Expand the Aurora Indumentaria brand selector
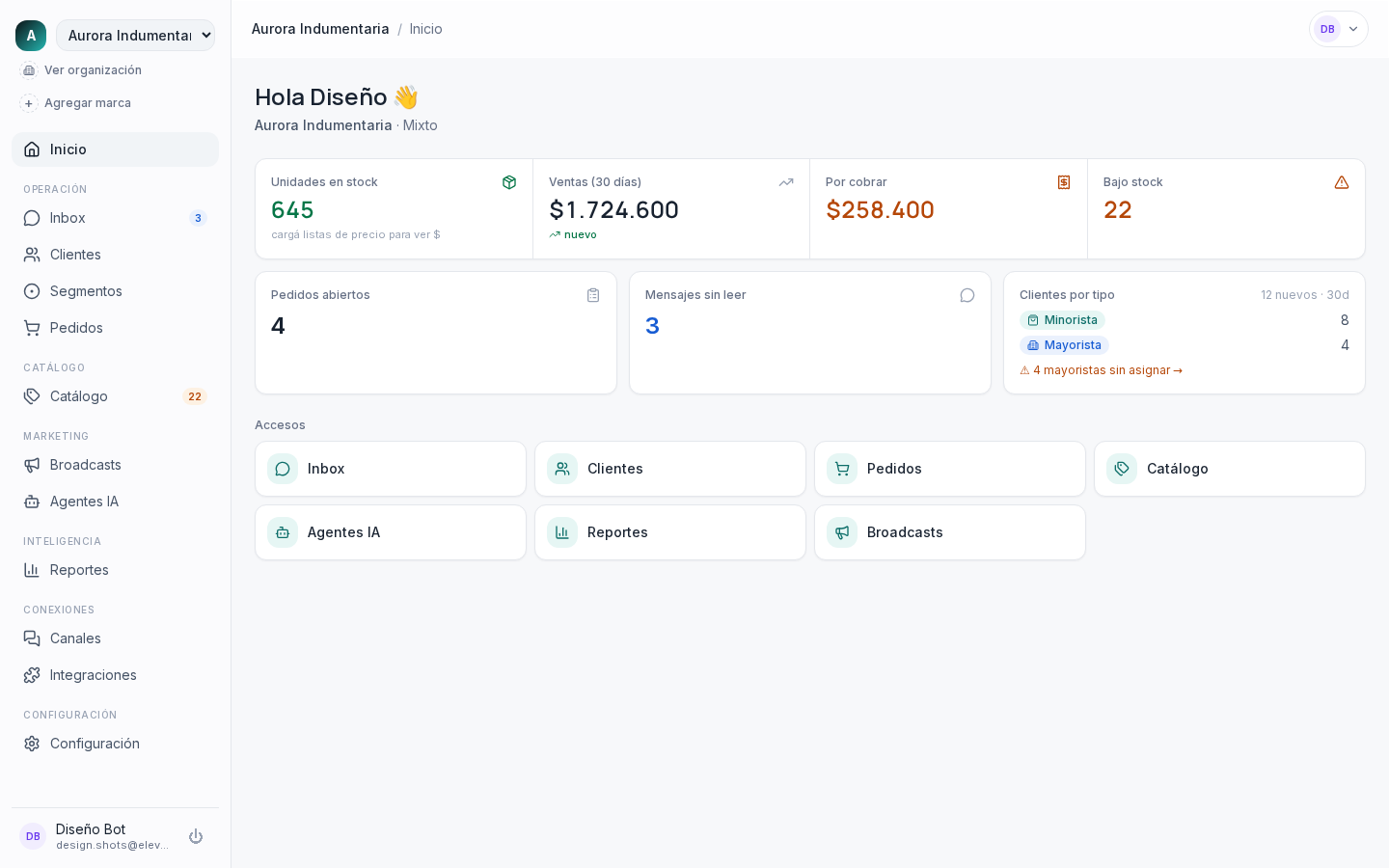The height and width of the screenshot is (868, 1389). 135,36
